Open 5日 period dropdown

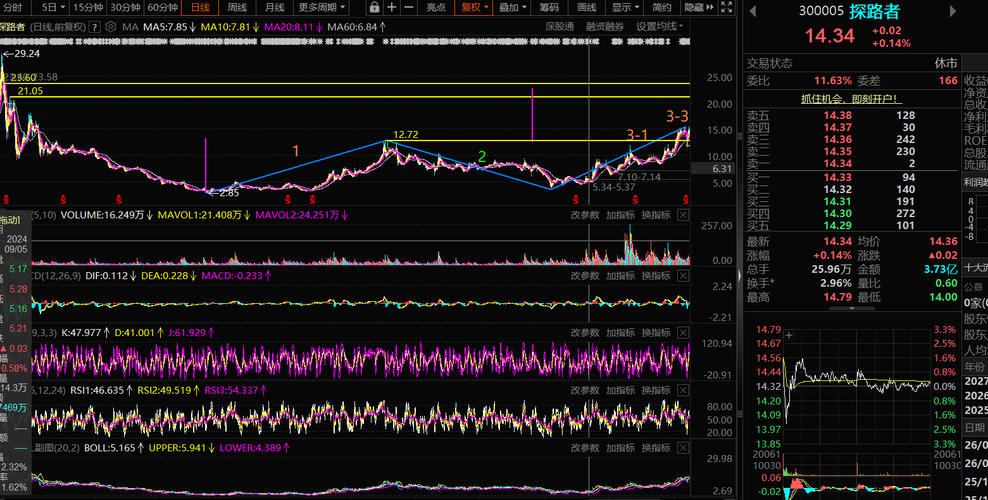coord(54,8)
